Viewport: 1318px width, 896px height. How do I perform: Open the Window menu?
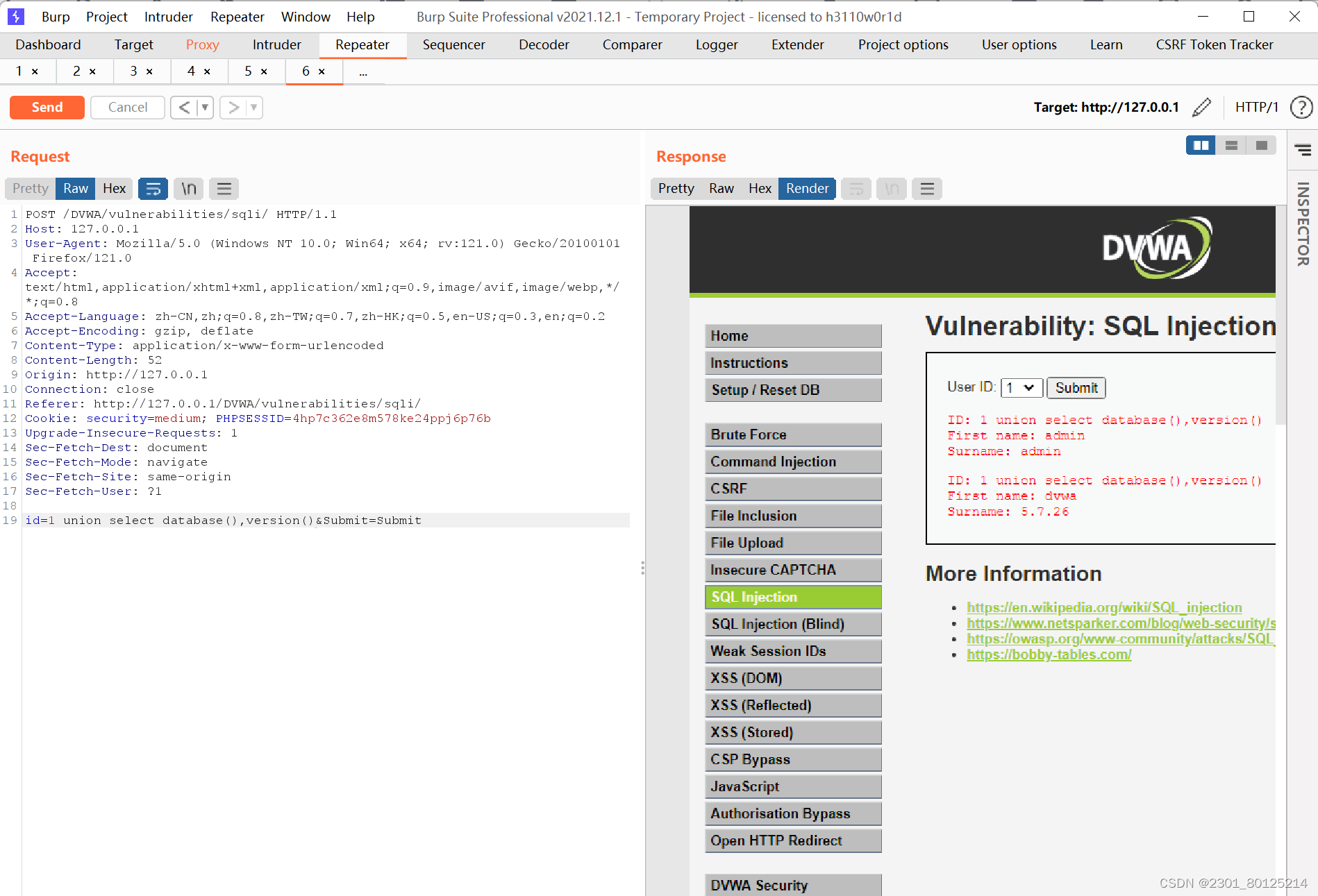(x=306, y=17)
